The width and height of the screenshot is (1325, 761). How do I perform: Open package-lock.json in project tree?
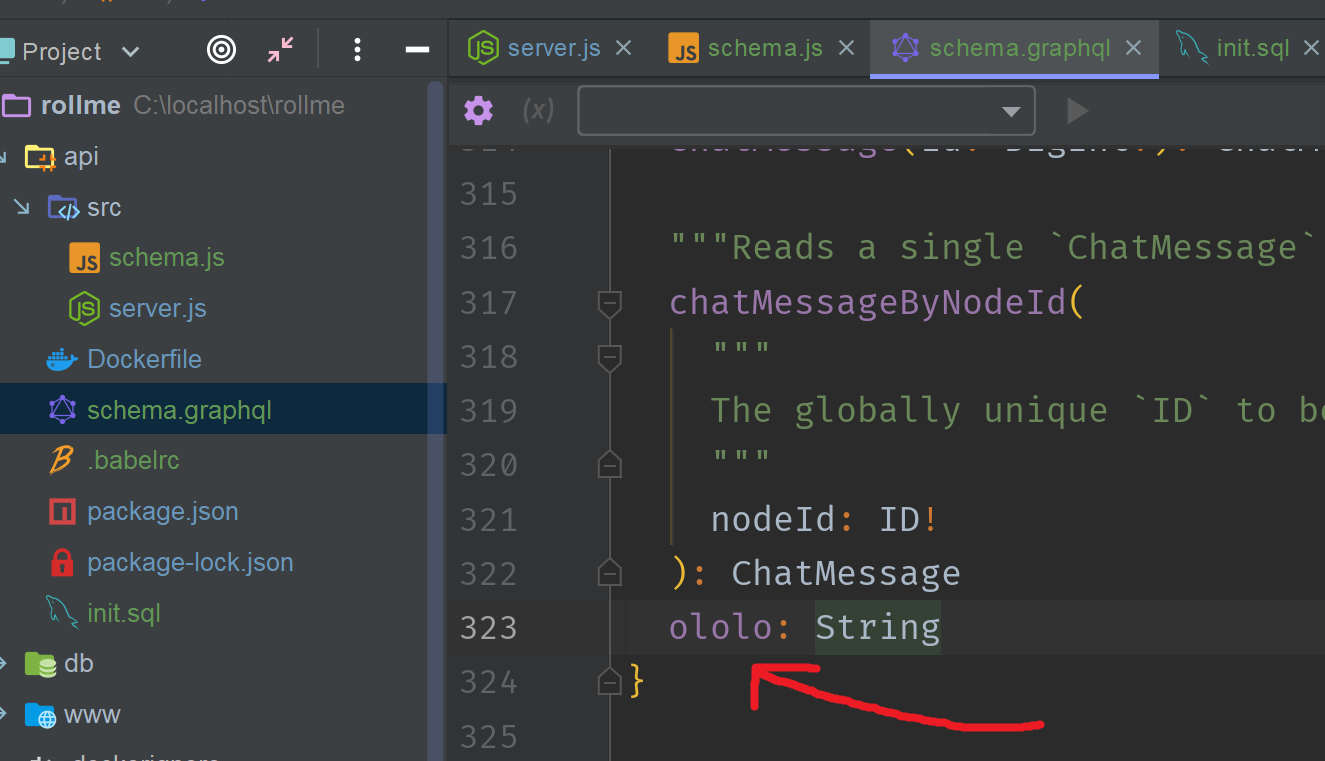190,562
